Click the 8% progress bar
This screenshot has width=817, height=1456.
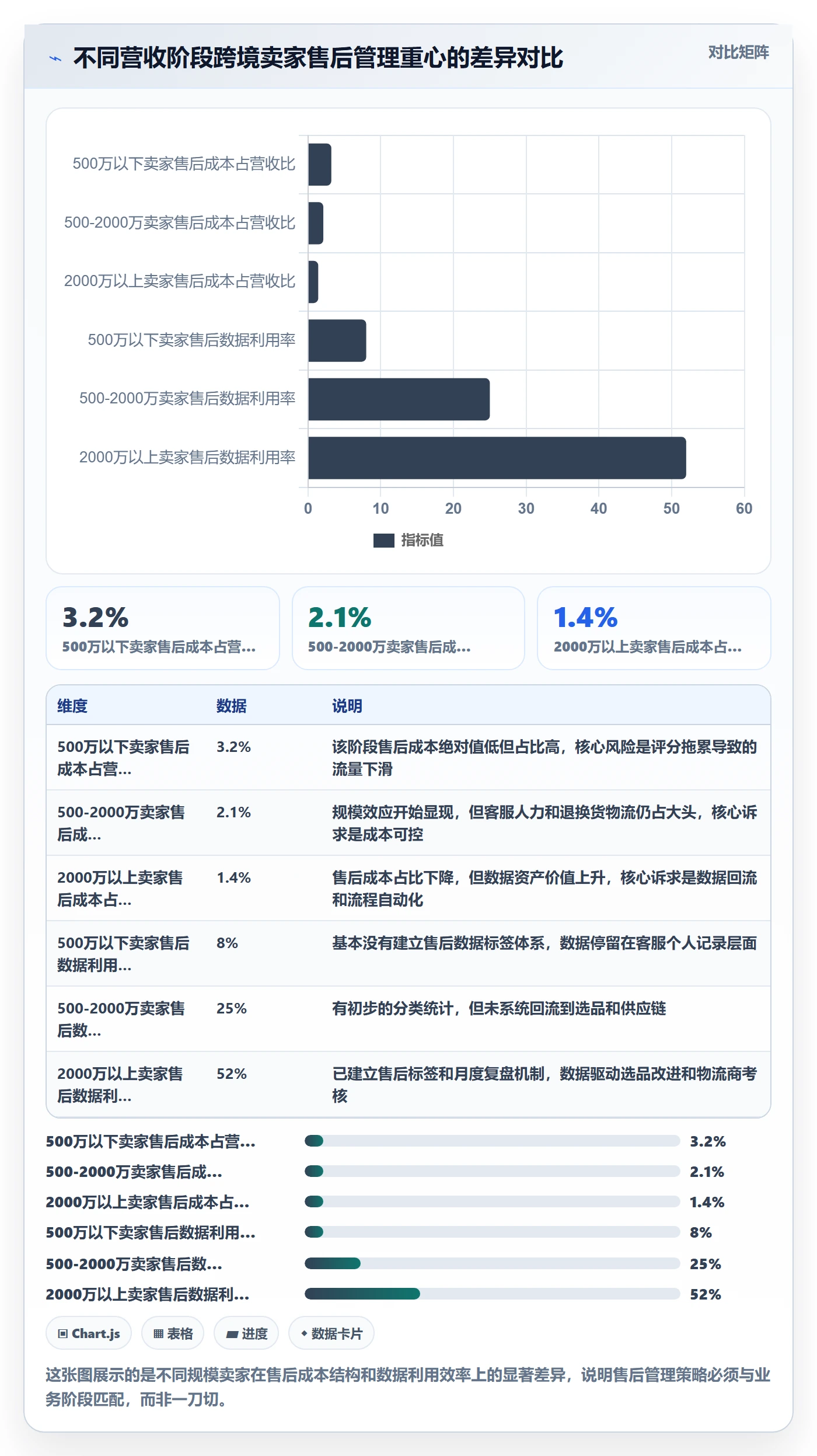pos(493,1232)
